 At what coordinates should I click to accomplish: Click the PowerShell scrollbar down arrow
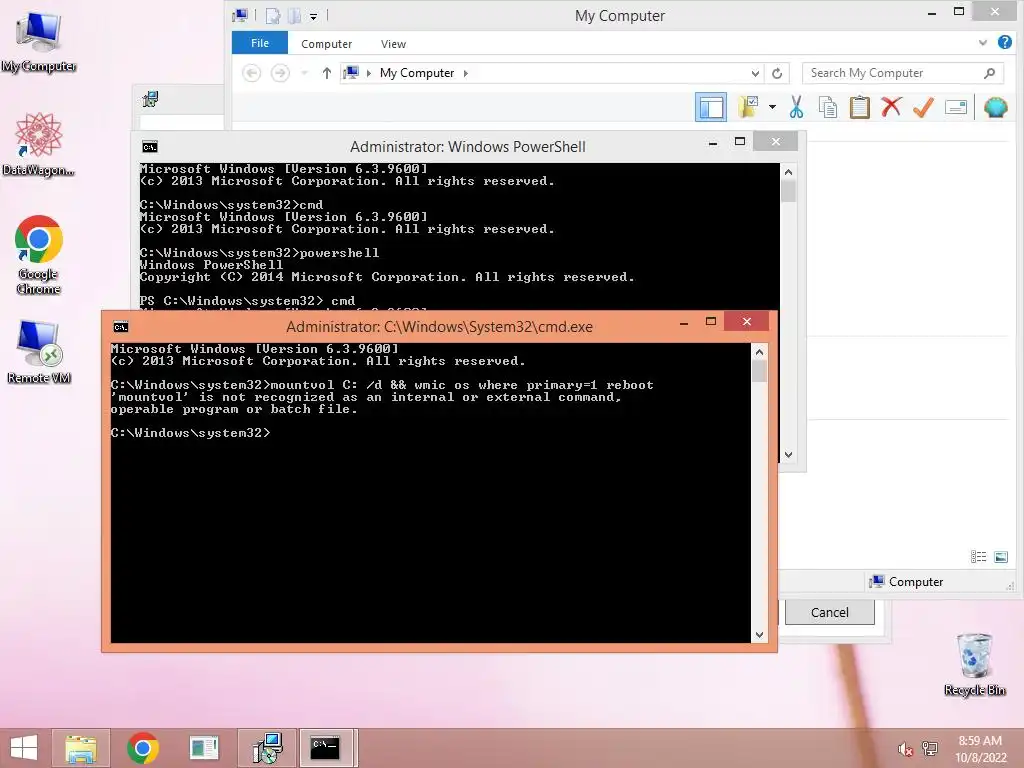[x=788, y=455]
